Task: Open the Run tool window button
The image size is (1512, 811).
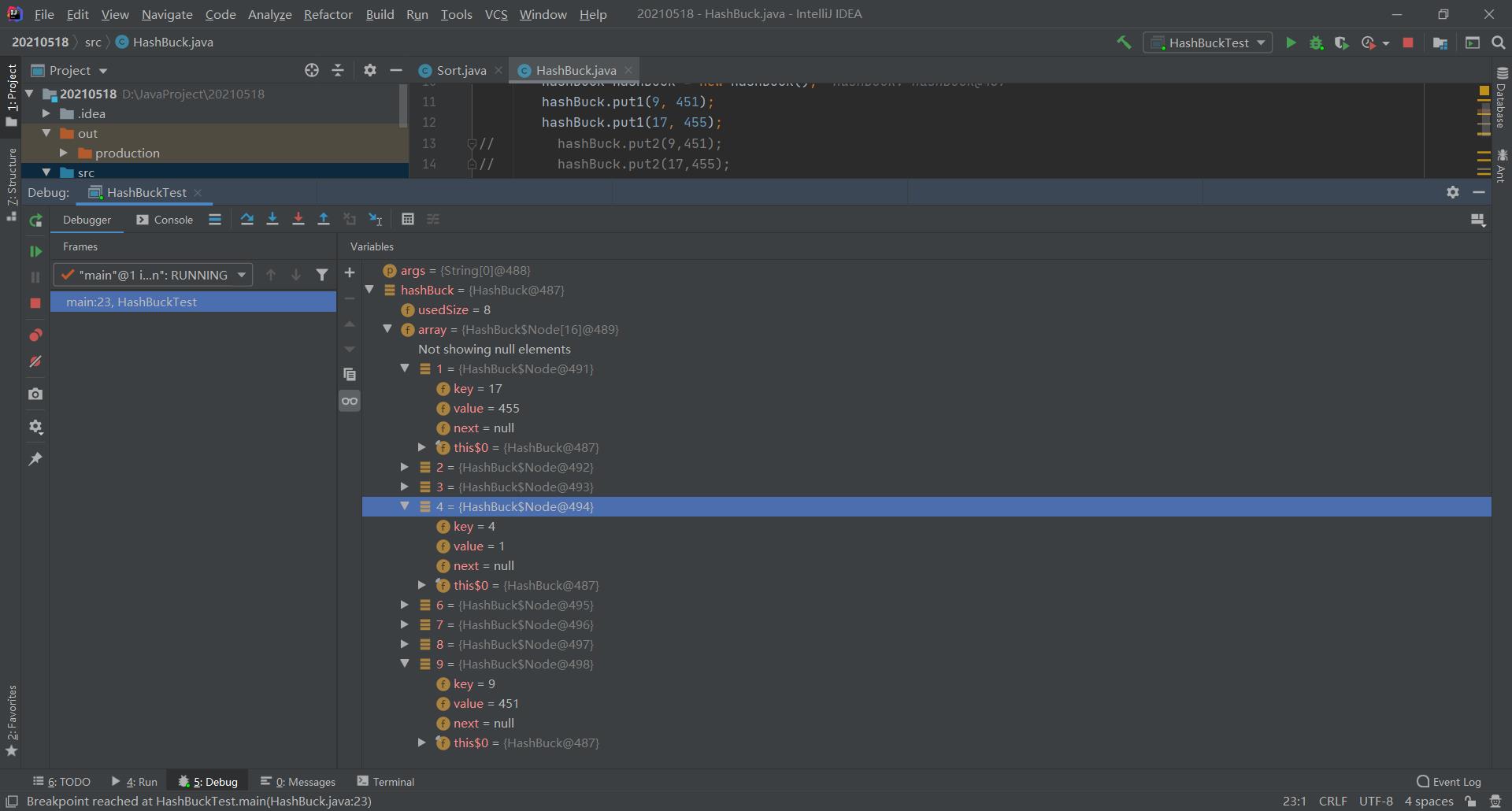Action: tap(135, 782)
